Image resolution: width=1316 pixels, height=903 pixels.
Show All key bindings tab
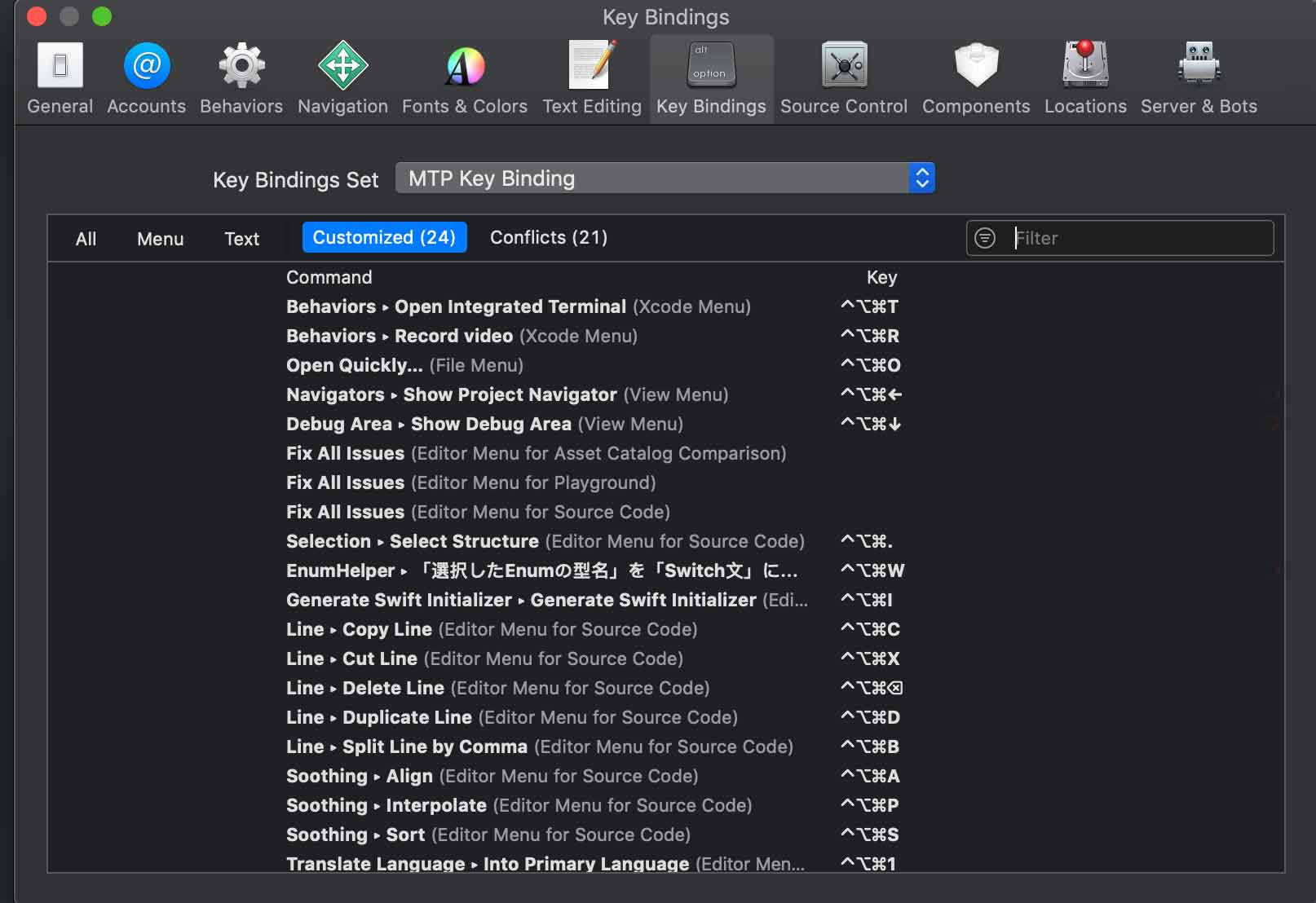86,239
